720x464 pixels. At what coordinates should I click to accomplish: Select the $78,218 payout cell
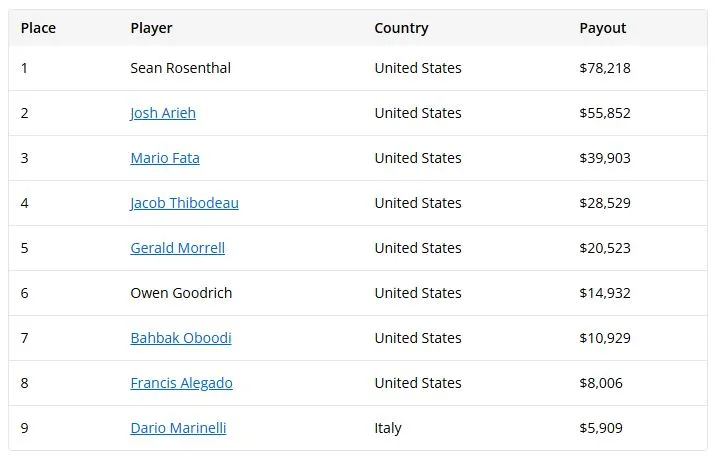[x=605, y=68]
